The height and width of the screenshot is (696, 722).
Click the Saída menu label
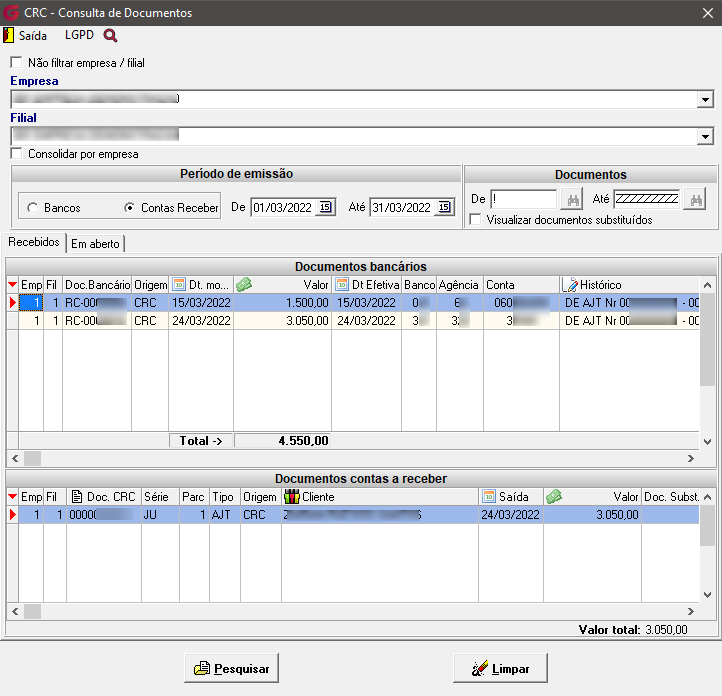pos(33,35)
